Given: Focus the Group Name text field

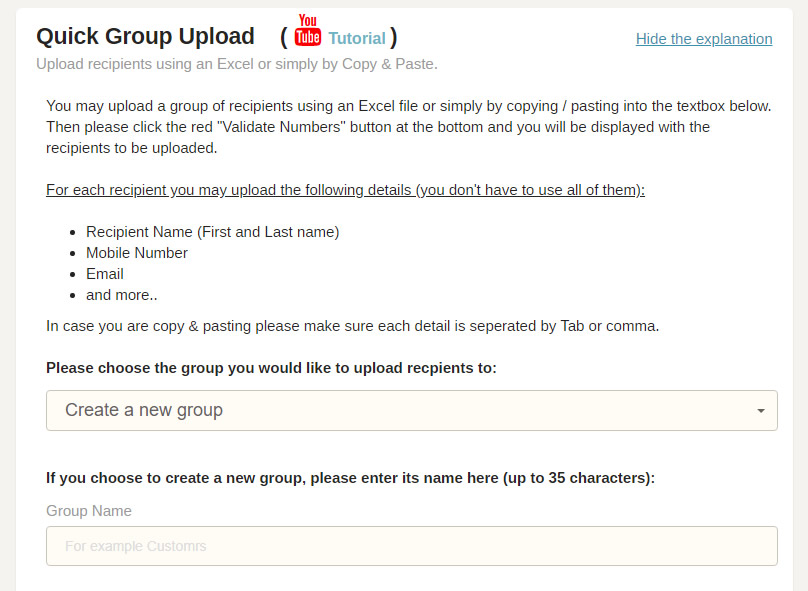Looking at the screenshot, I should tap(411, 546).
